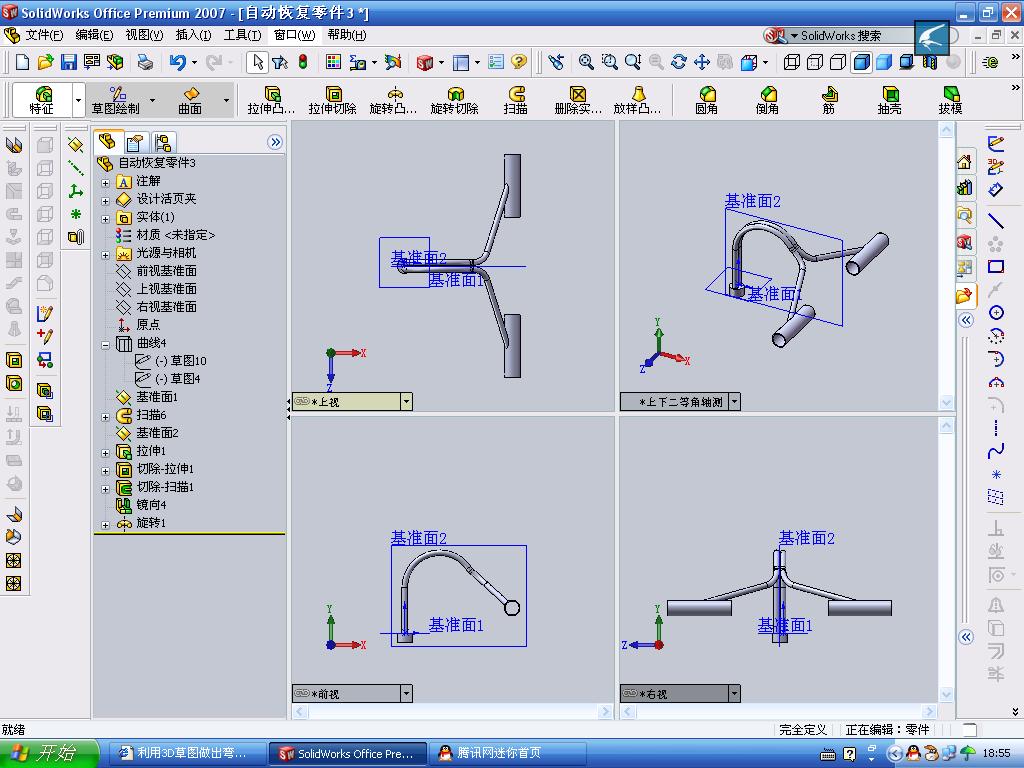This screenshot has height=768, width=1024.
Task: Toggle hidden lines visible display mode
Action: tap(815, 62)
